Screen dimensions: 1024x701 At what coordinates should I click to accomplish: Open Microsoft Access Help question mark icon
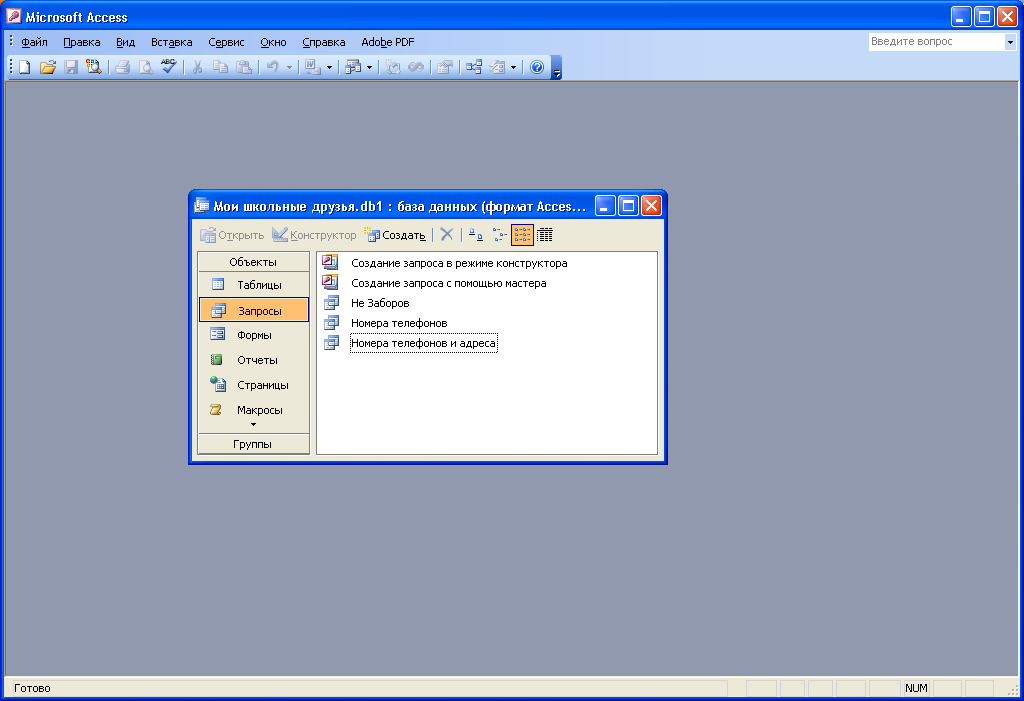(x=537, y=67)
